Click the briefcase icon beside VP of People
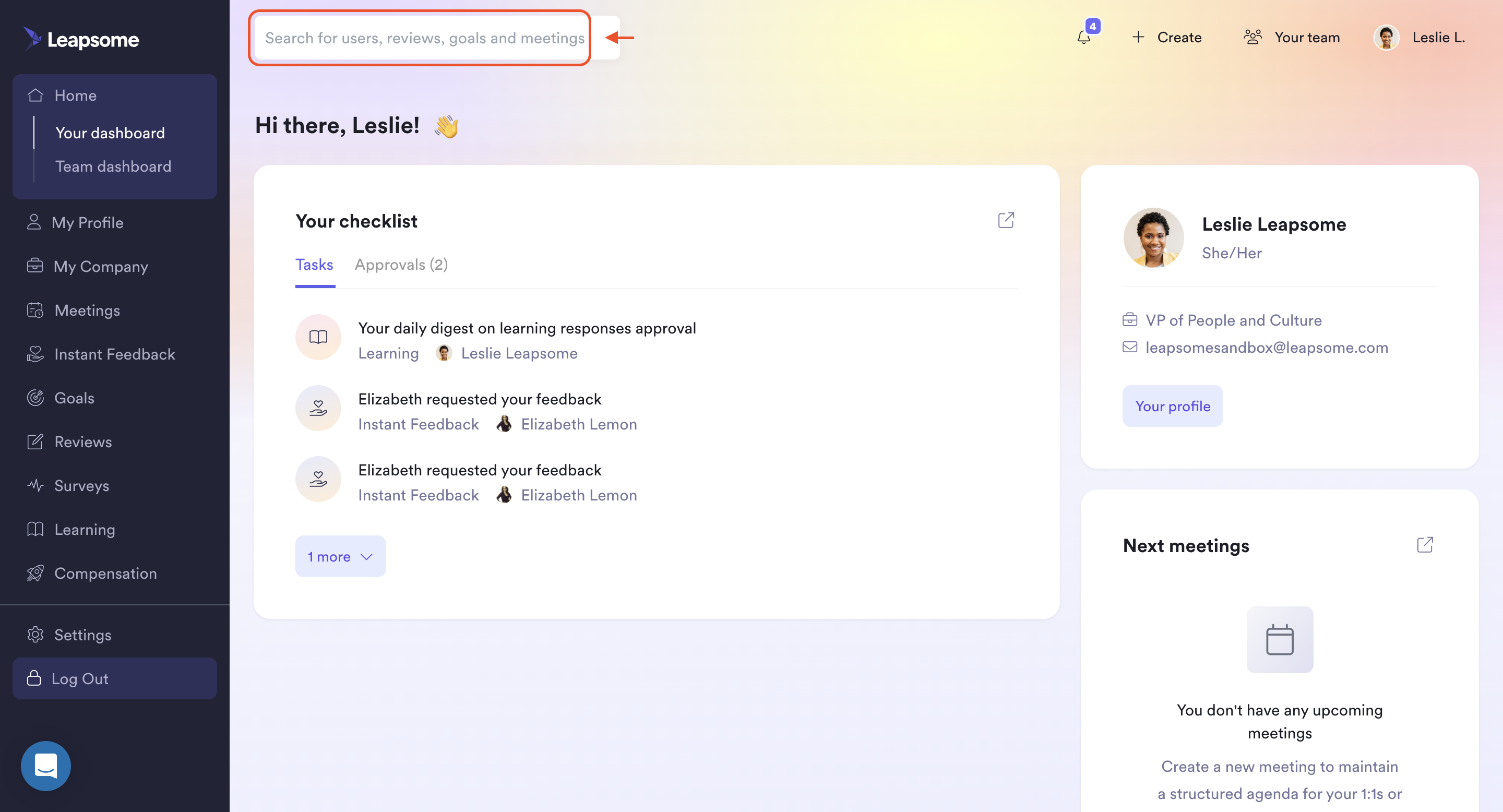 point(1129,320)
